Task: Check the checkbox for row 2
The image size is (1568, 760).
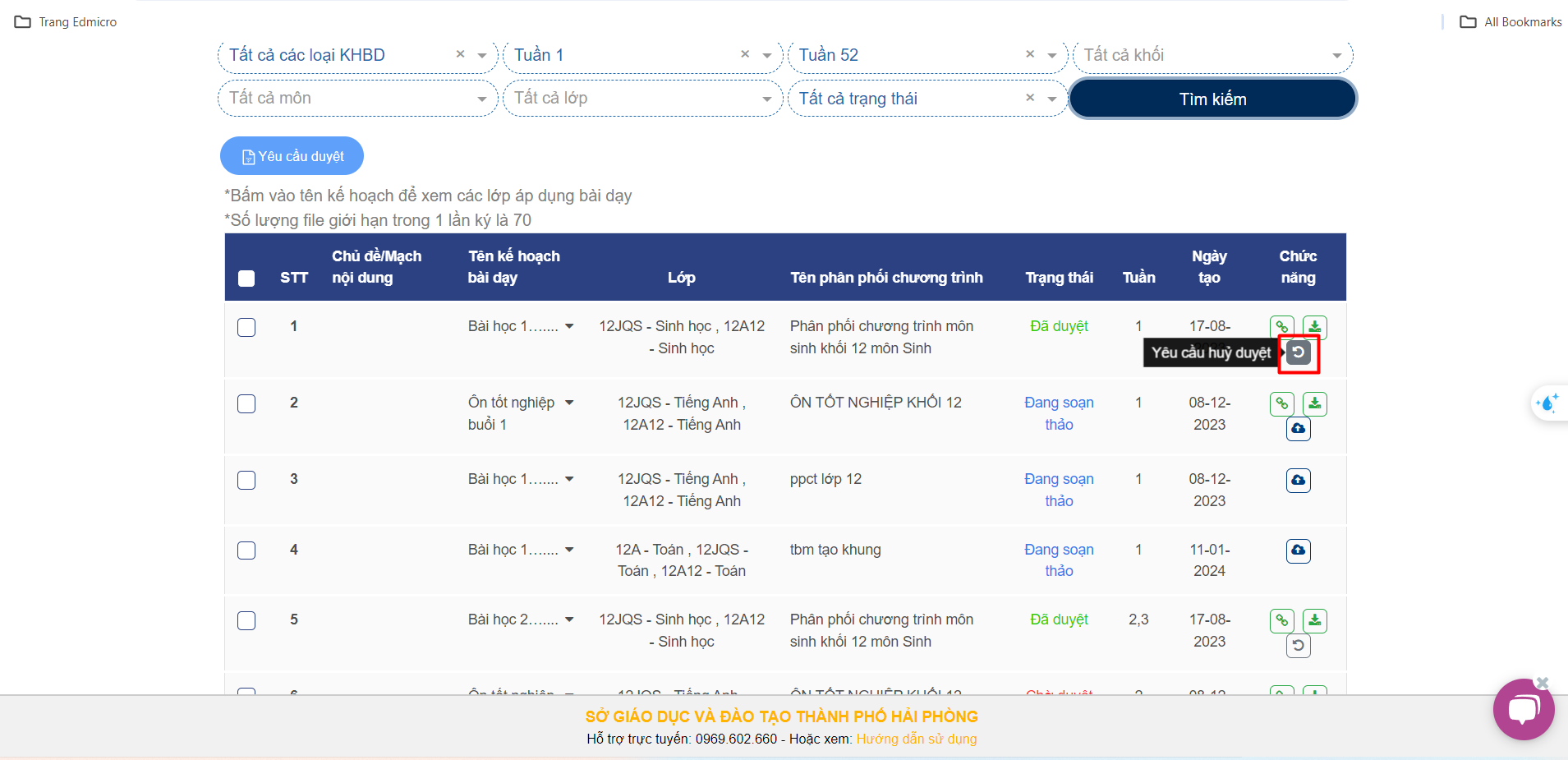Action: (246, 403)
